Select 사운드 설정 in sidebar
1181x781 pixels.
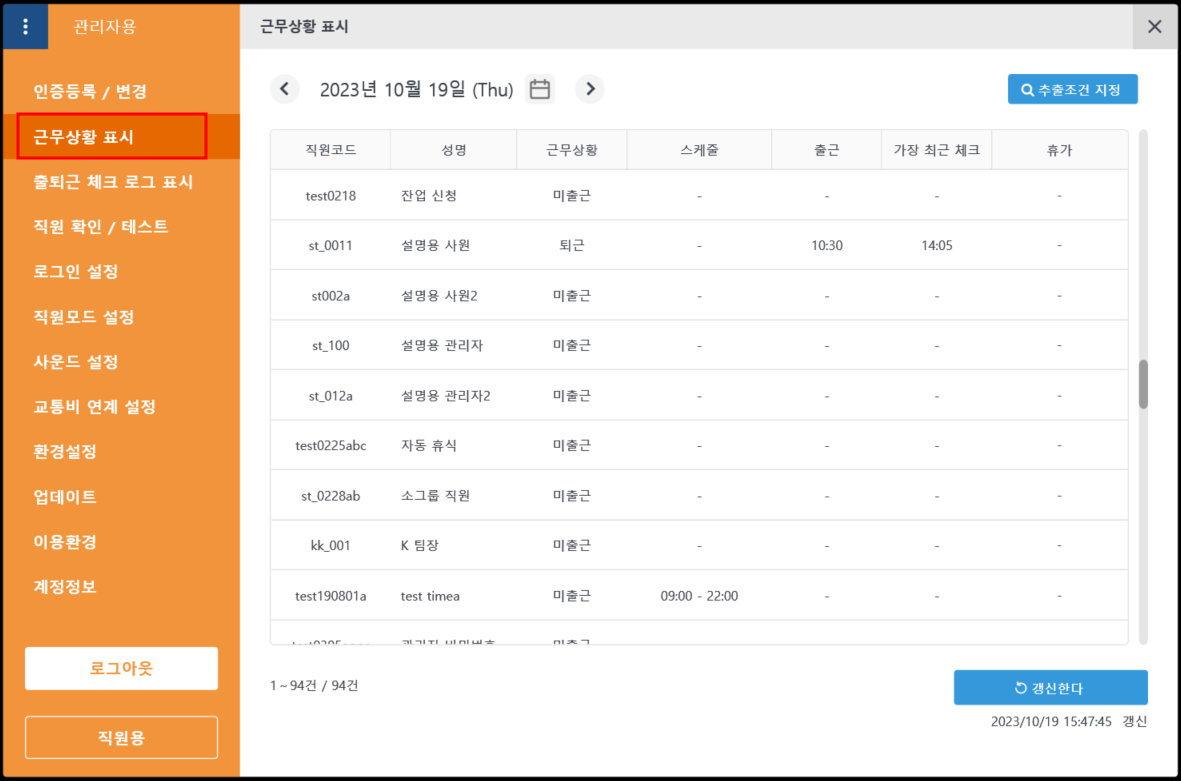(76, 362)
